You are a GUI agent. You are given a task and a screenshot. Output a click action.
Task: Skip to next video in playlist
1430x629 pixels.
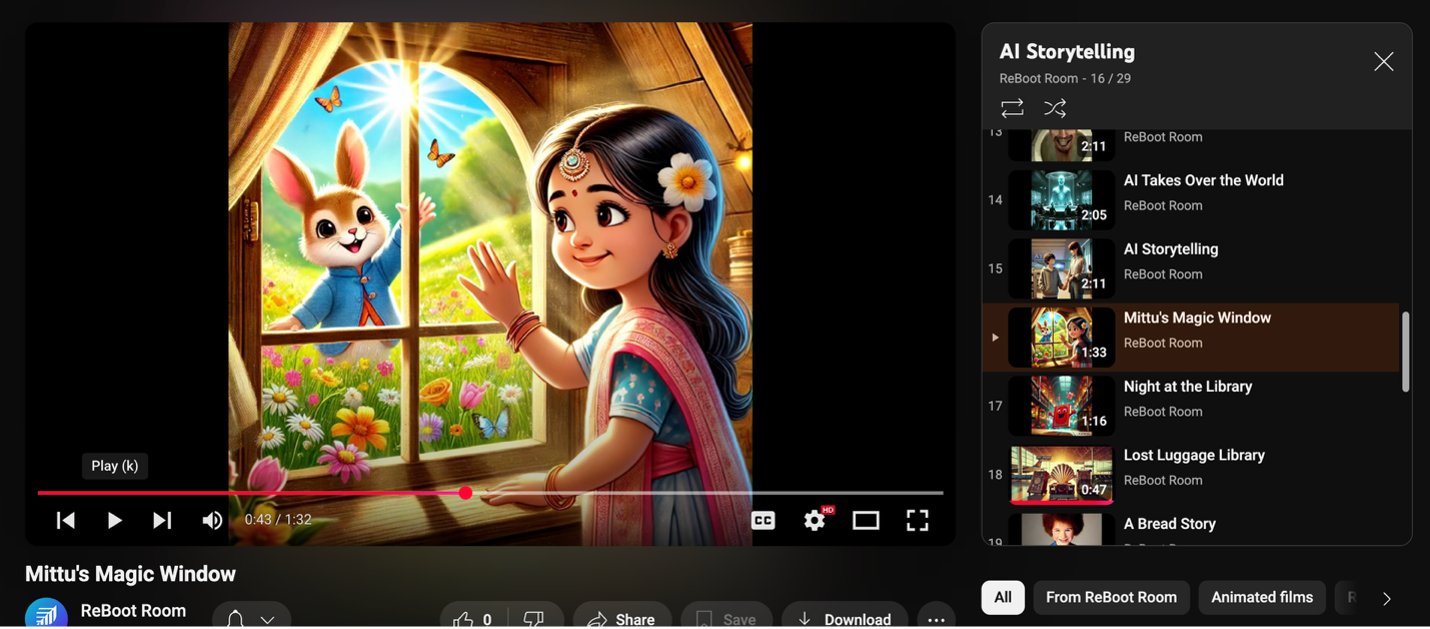(162, 520)
